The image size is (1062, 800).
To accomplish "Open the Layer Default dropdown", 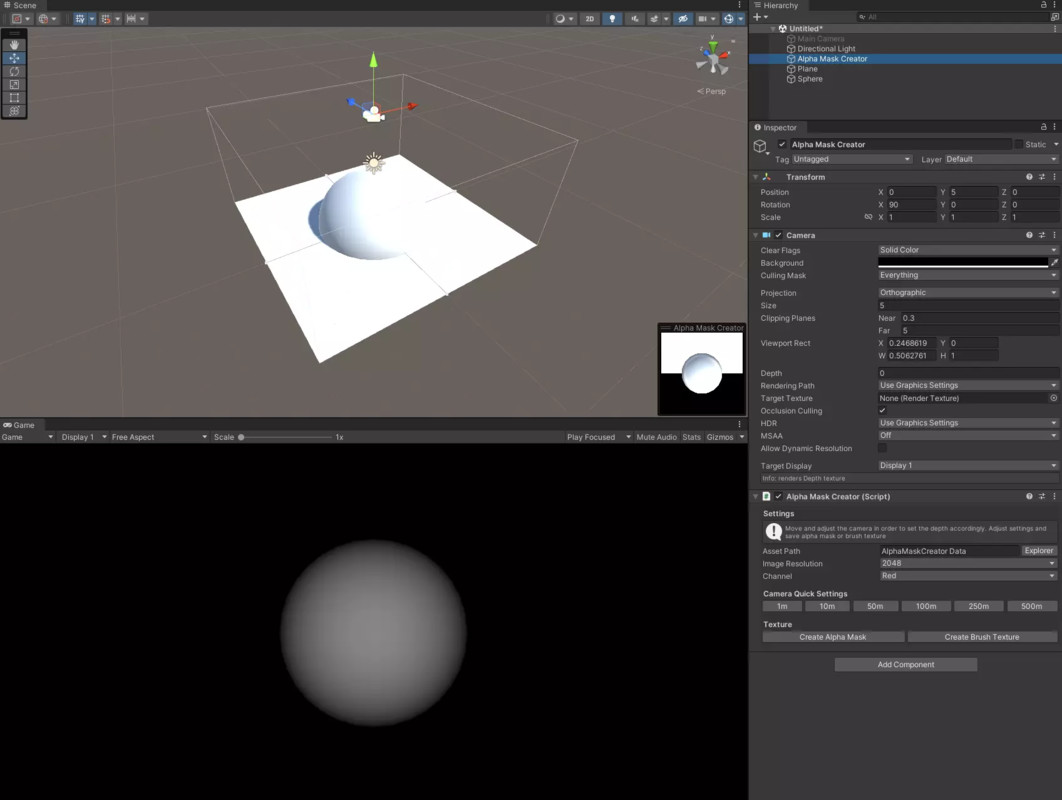I will (1001, 159).
